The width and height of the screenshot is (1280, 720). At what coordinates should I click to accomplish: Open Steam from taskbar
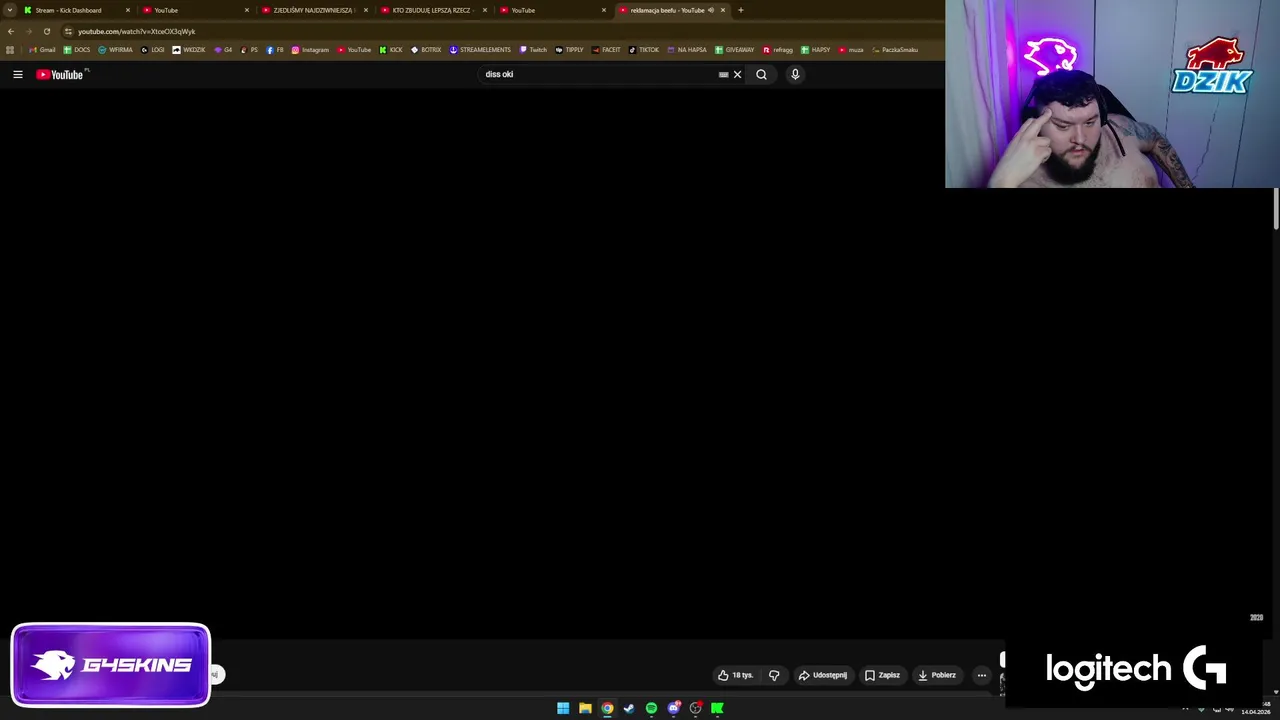(x=629, y=708)
